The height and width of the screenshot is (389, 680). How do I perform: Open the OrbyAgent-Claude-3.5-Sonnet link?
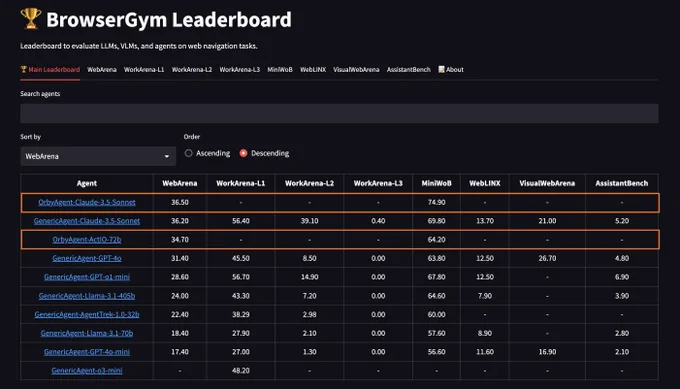(87, 202)
